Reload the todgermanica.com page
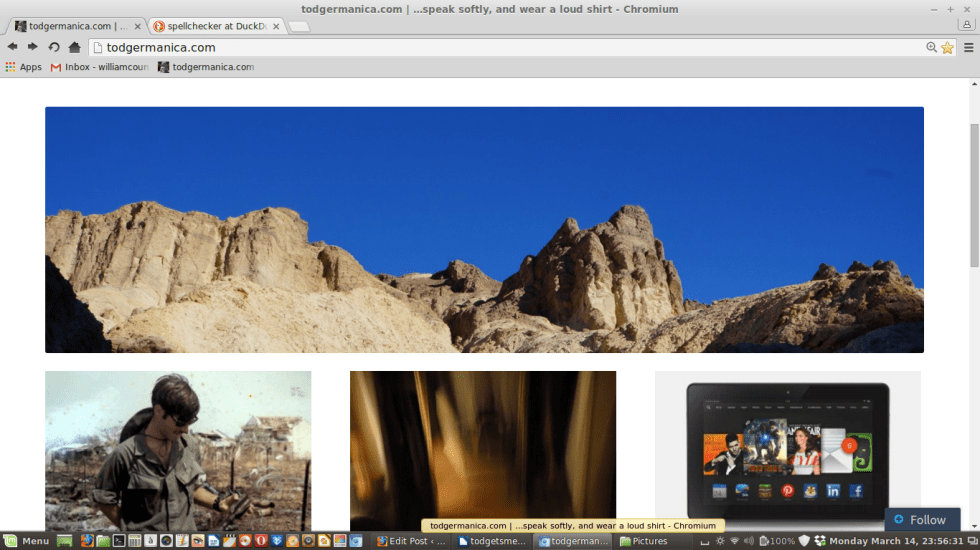 pos(54,47)
